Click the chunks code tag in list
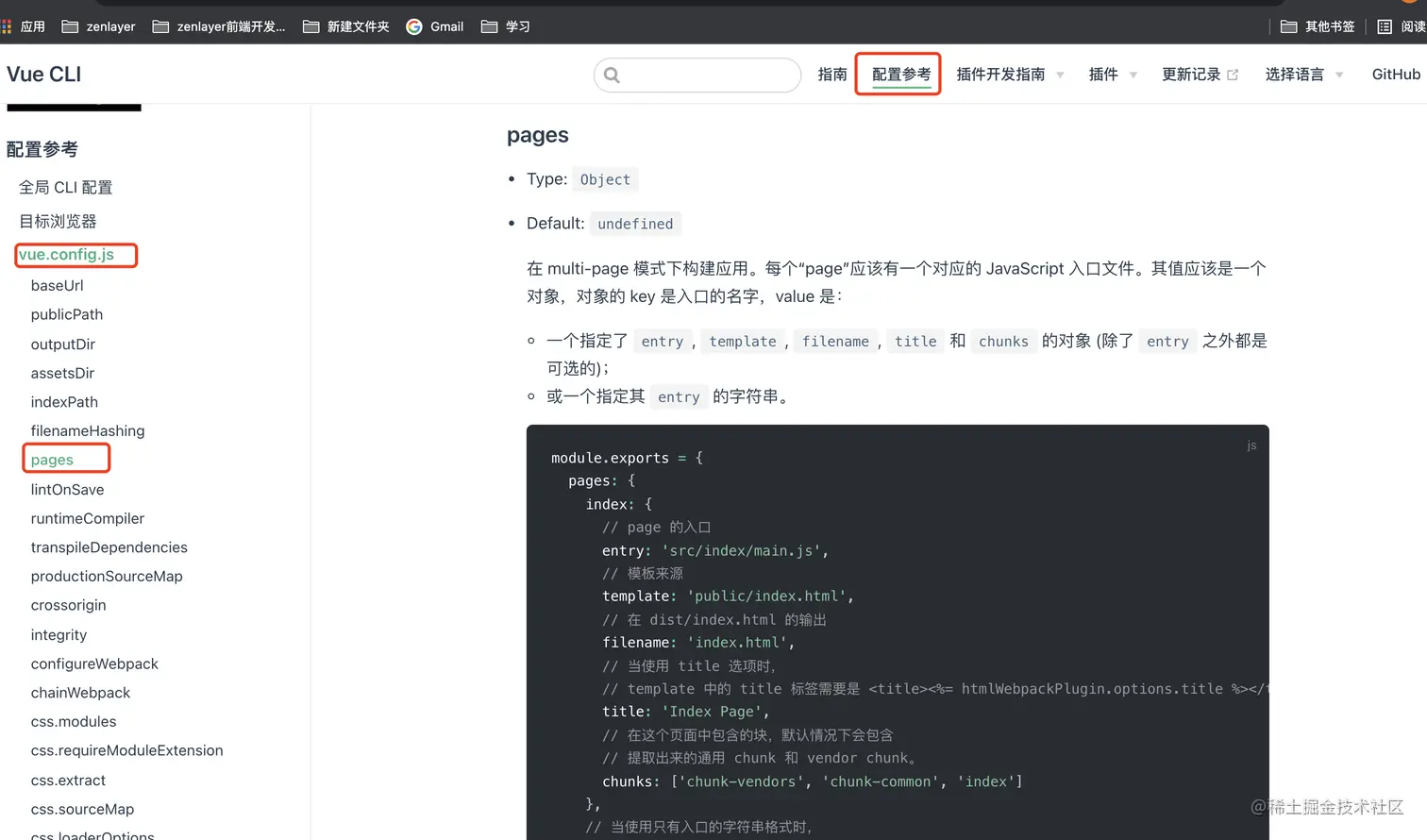Image resolution: width=1427 pixels, height=840 pixels. point(1003,342)
